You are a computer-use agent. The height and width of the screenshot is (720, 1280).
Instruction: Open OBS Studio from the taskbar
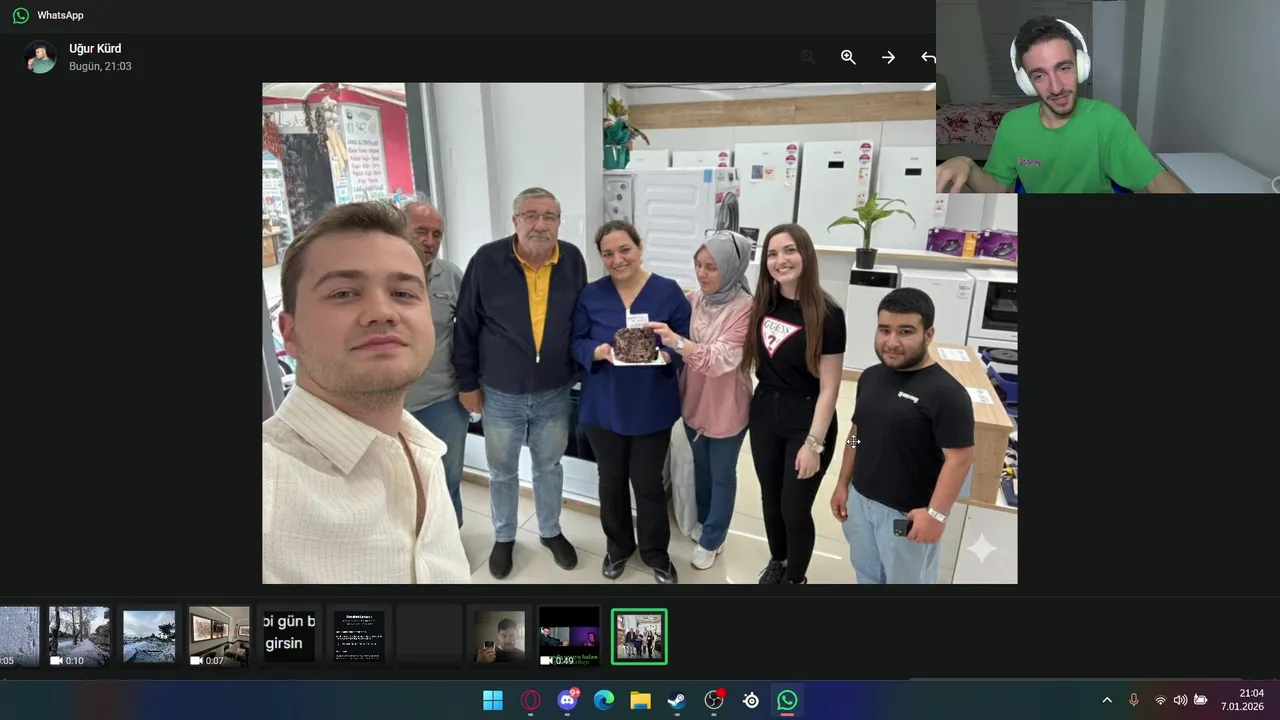(714, 700)
